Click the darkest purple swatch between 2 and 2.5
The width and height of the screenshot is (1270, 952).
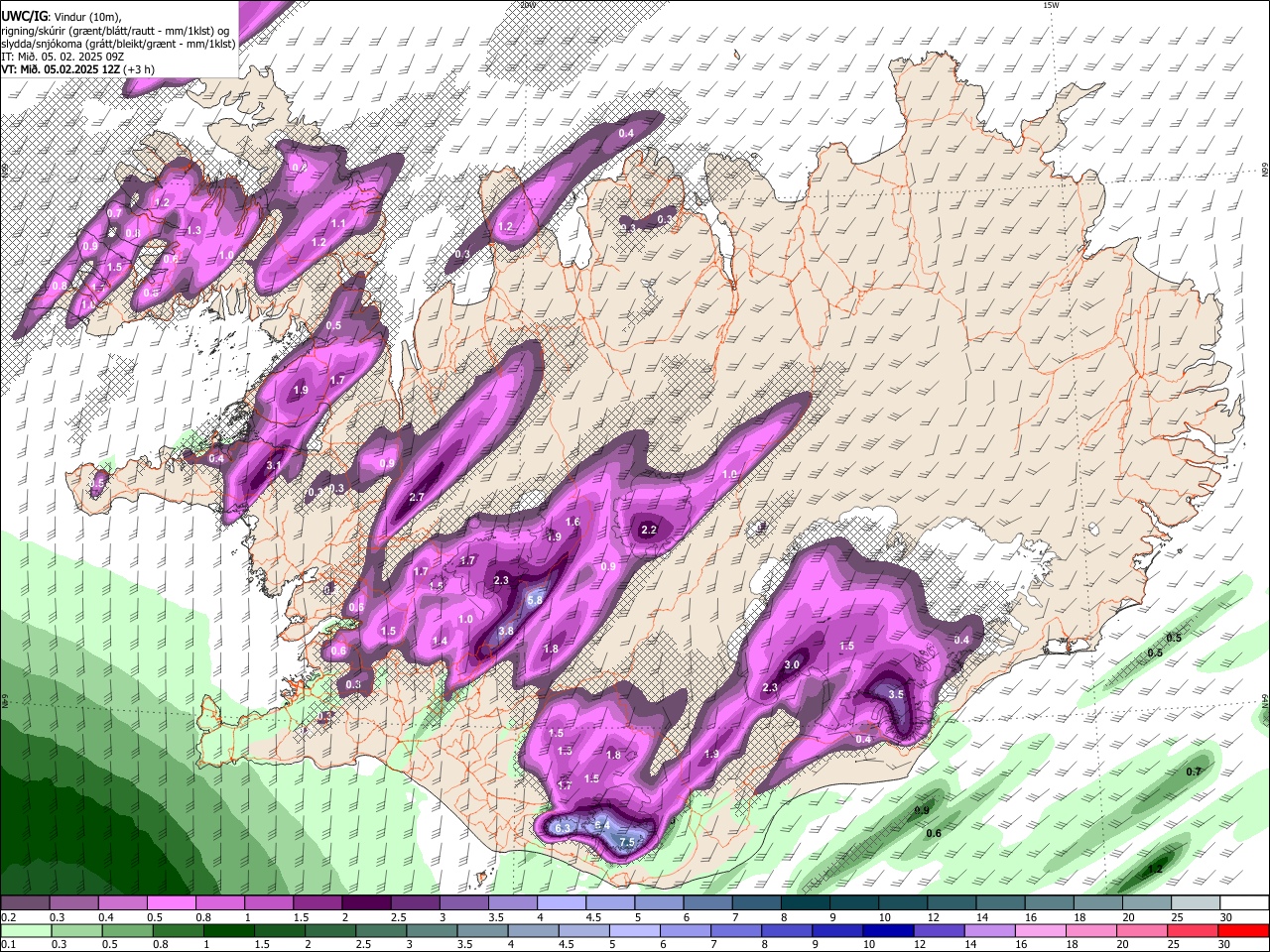(x=366, y=903)
